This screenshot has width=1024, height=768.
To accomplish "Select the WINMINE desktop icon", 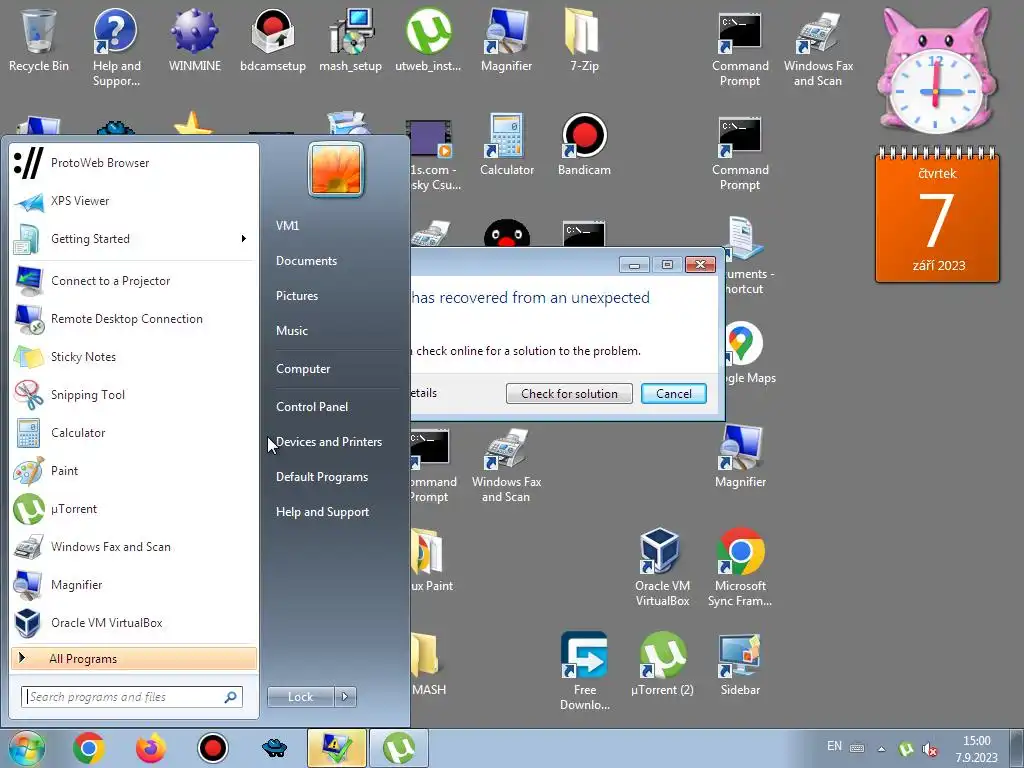I will 195,40.
